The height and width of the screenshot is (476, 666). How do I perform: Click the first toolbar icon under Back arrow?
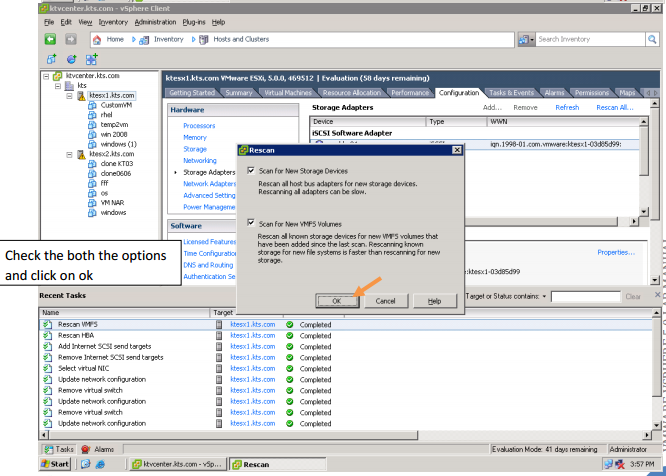(x=51, y=59)
